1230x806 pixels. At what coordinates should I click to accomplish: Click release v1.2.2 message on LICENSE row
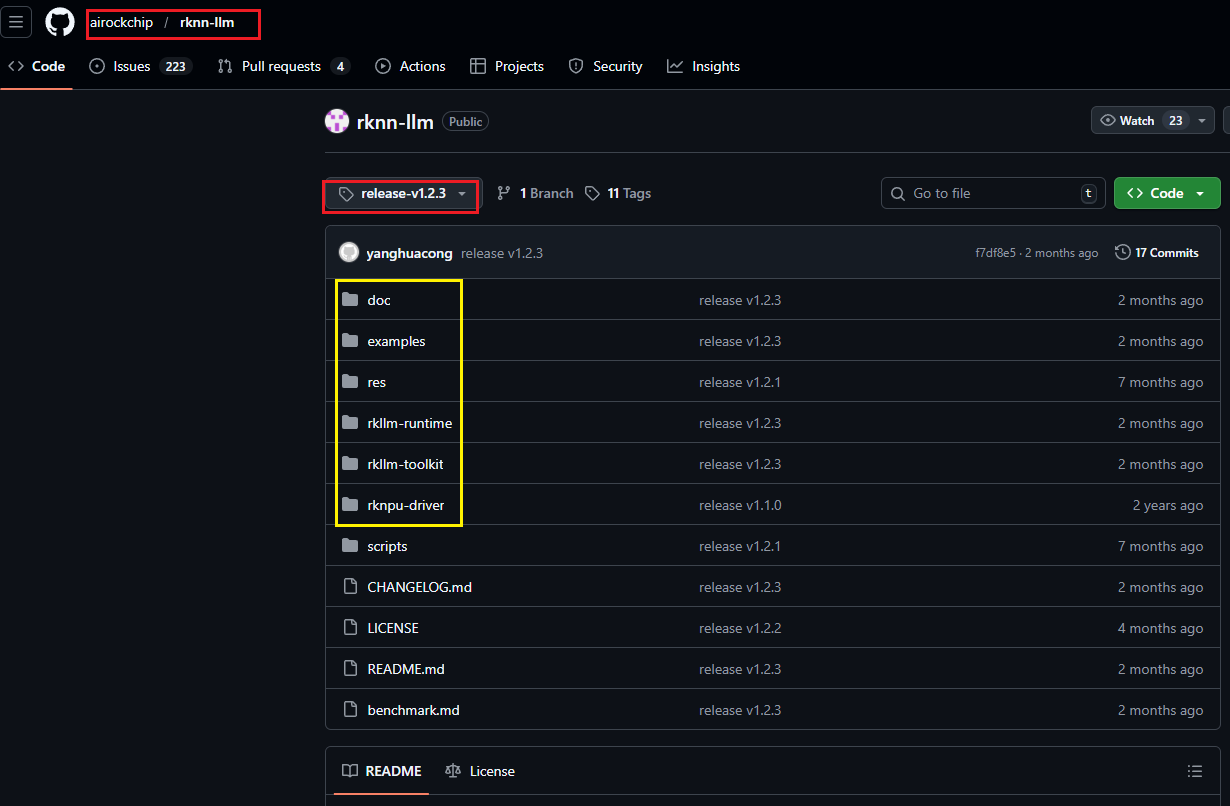pos(740,628)
